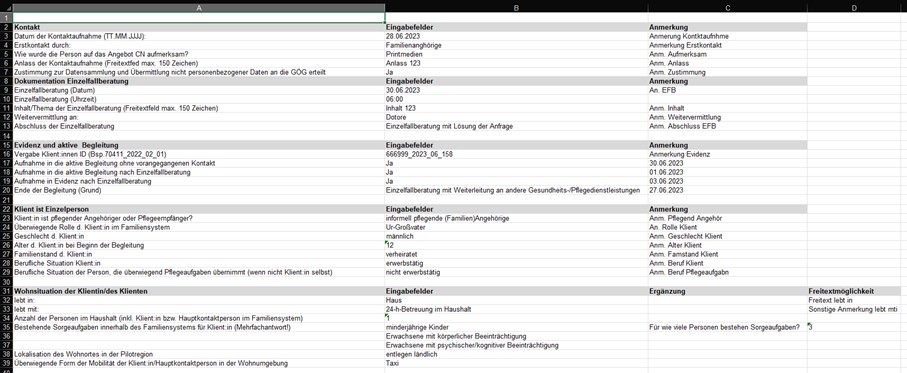This screenshot has width=907, height=373.
Task: Select 'Anm. Zustimmung' cell
Action: [x=727, y=72]
